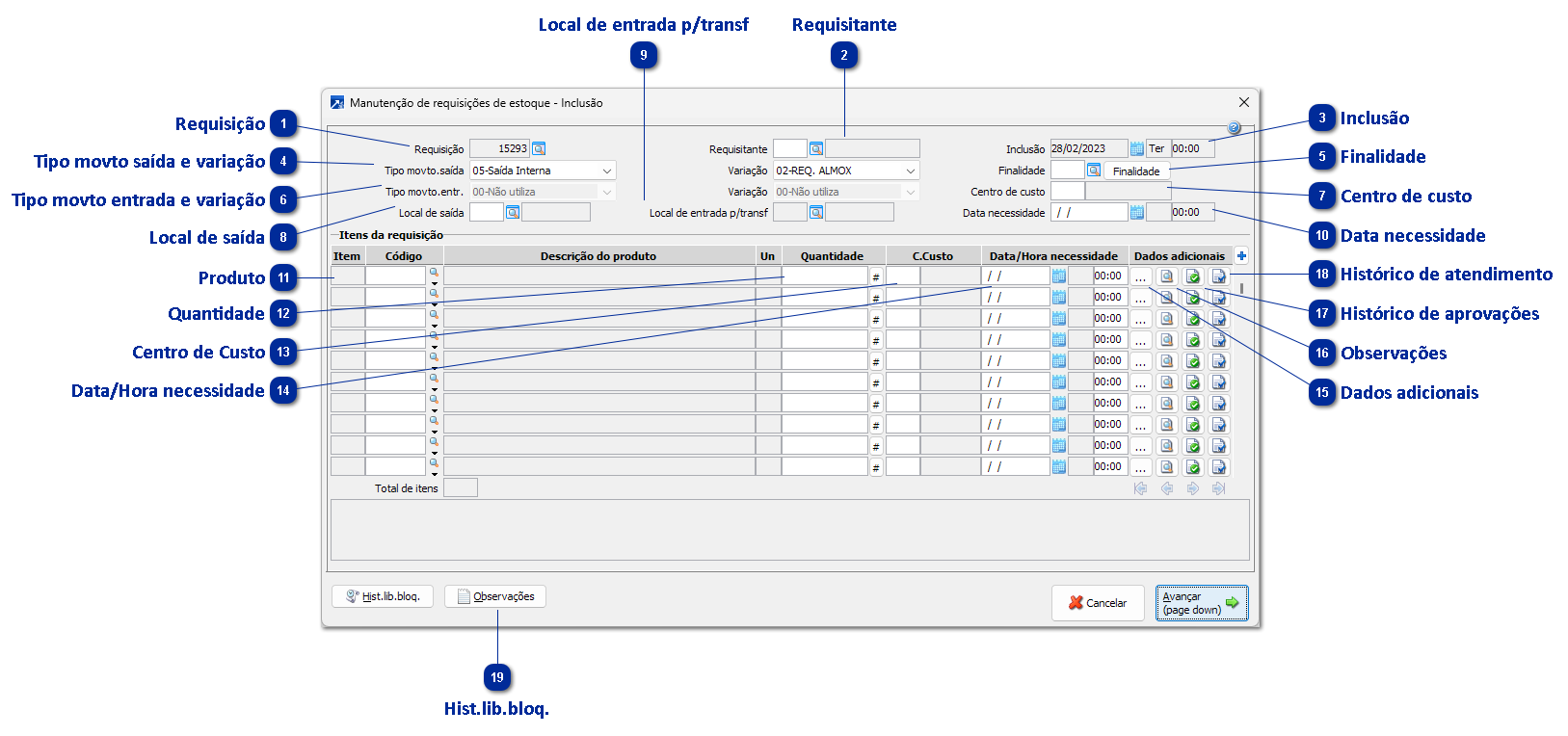Image resolution: width=1568 pixels, height=736 pixels.
Task: Click the Avançar (page down) button
Action: tap(1202, 603)
